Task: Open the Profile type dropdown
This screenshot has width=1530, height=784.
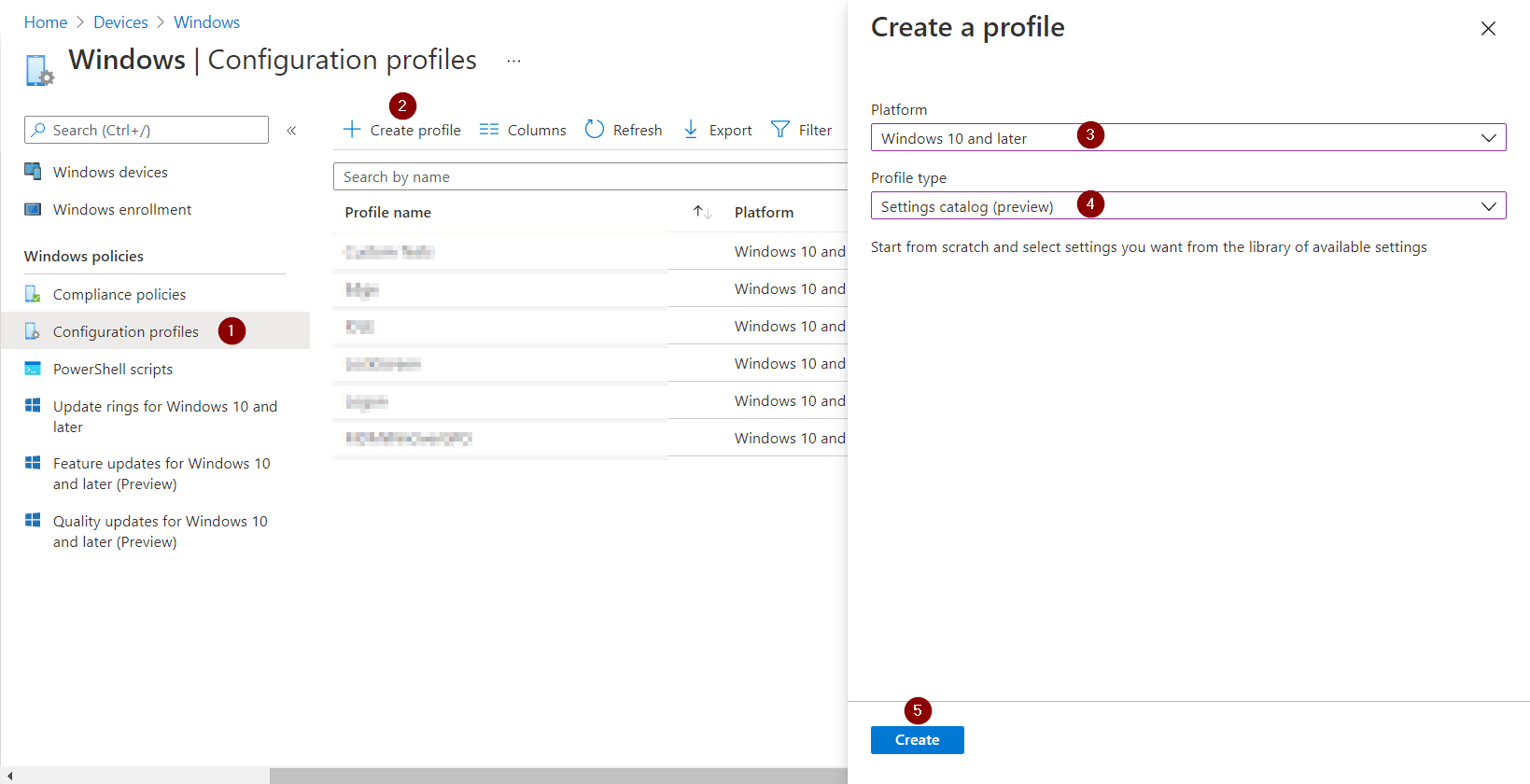Action: (1188, 206)
